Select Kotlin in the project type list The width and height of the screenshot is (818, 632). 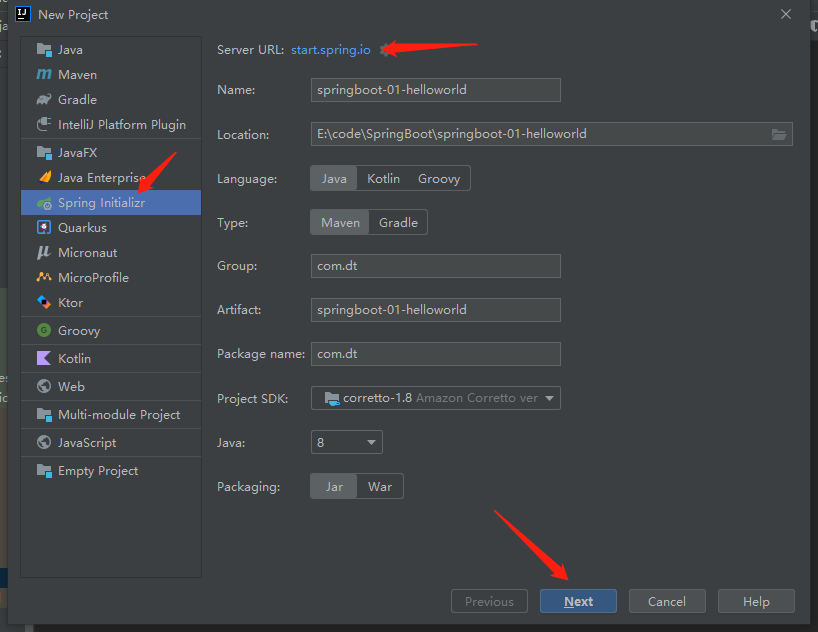pos(111,359)
